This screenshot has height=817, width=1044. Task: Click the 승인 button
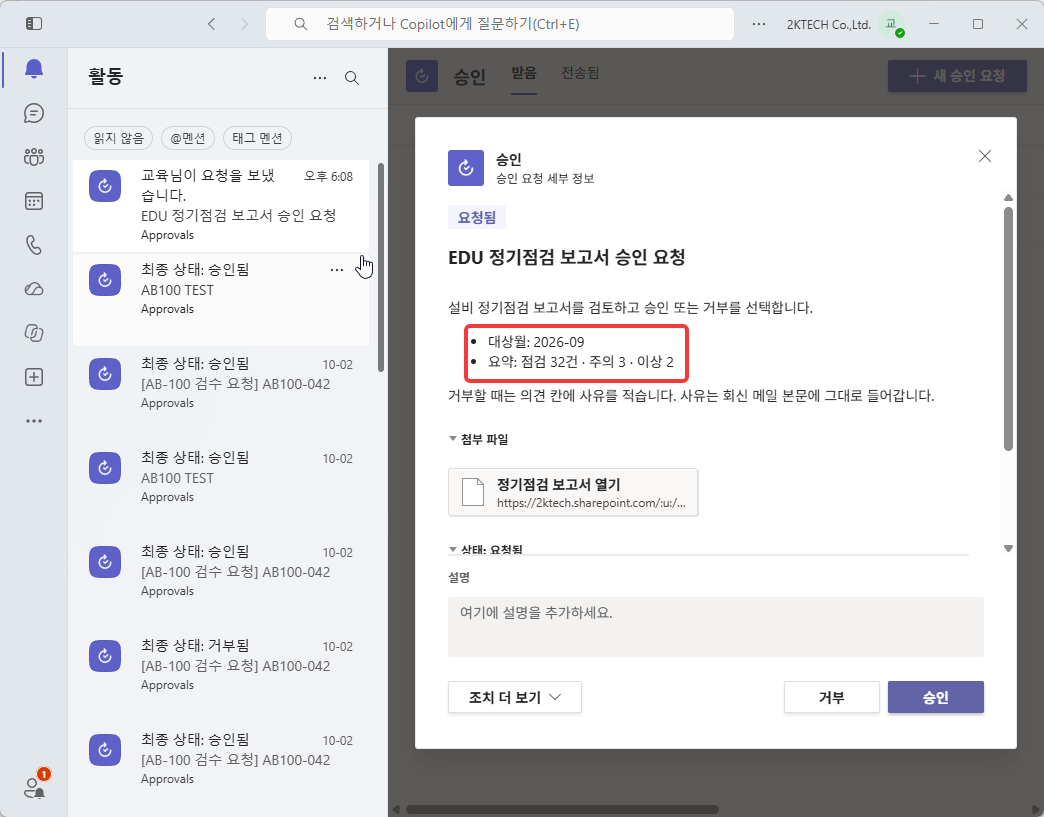(x=935, y=697)
